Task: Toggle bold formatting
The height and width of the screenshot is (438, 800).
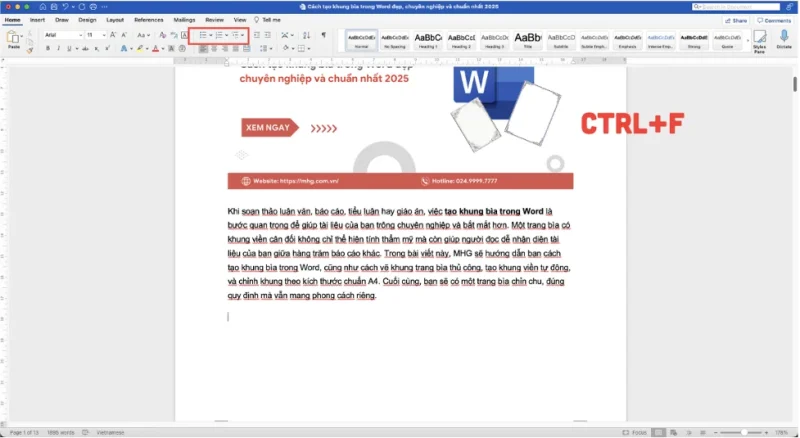Action: (x=48, y=48)
